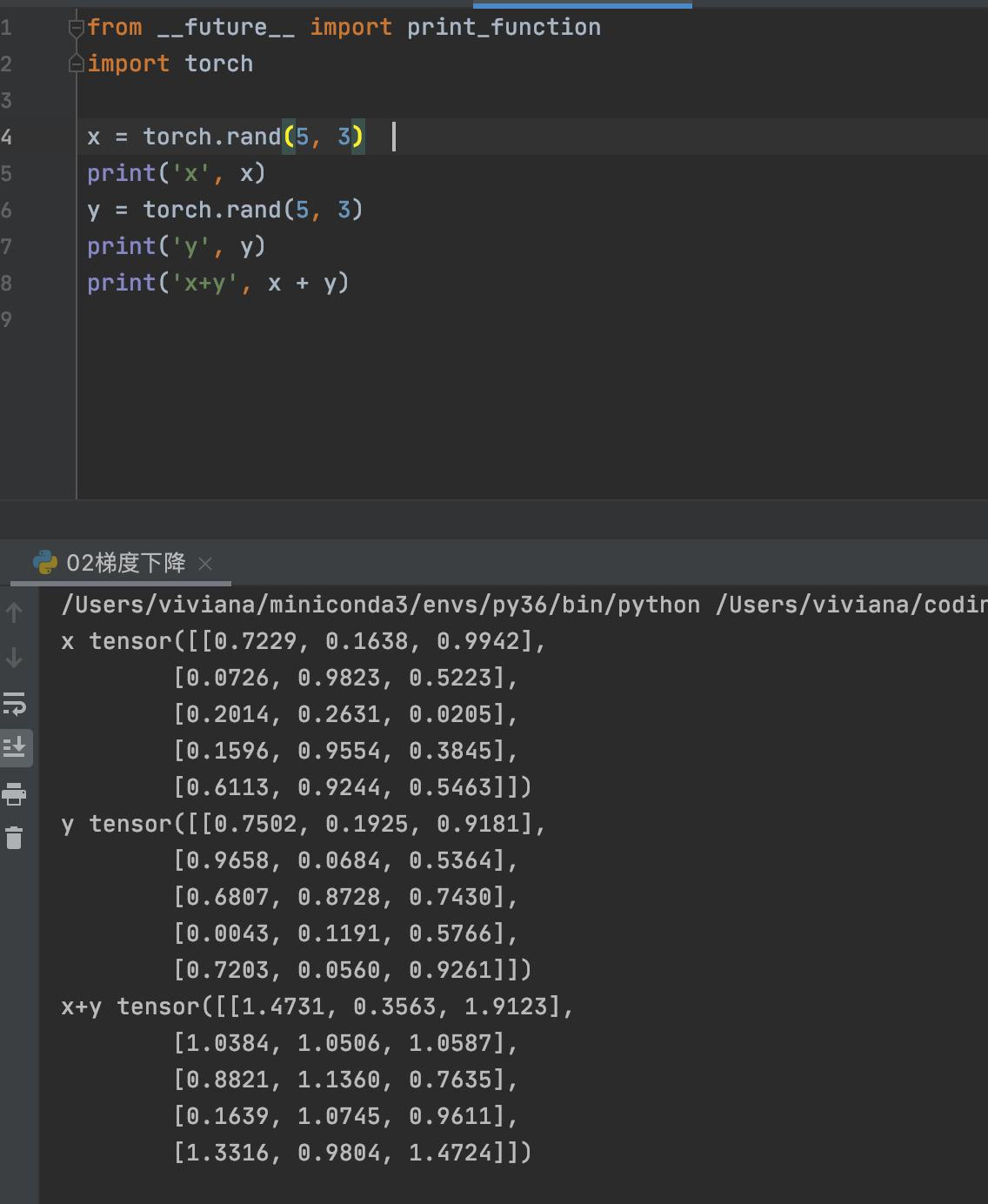Click output row '[0.1596, 0.9554, 0.3845]'

coord(339,751)
